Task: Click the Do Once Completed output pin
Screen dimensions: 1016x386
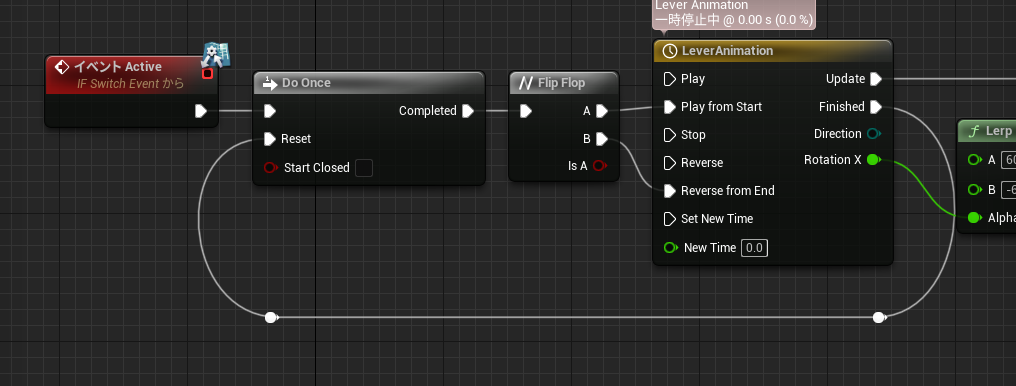Action: click(x=468, y=111)
